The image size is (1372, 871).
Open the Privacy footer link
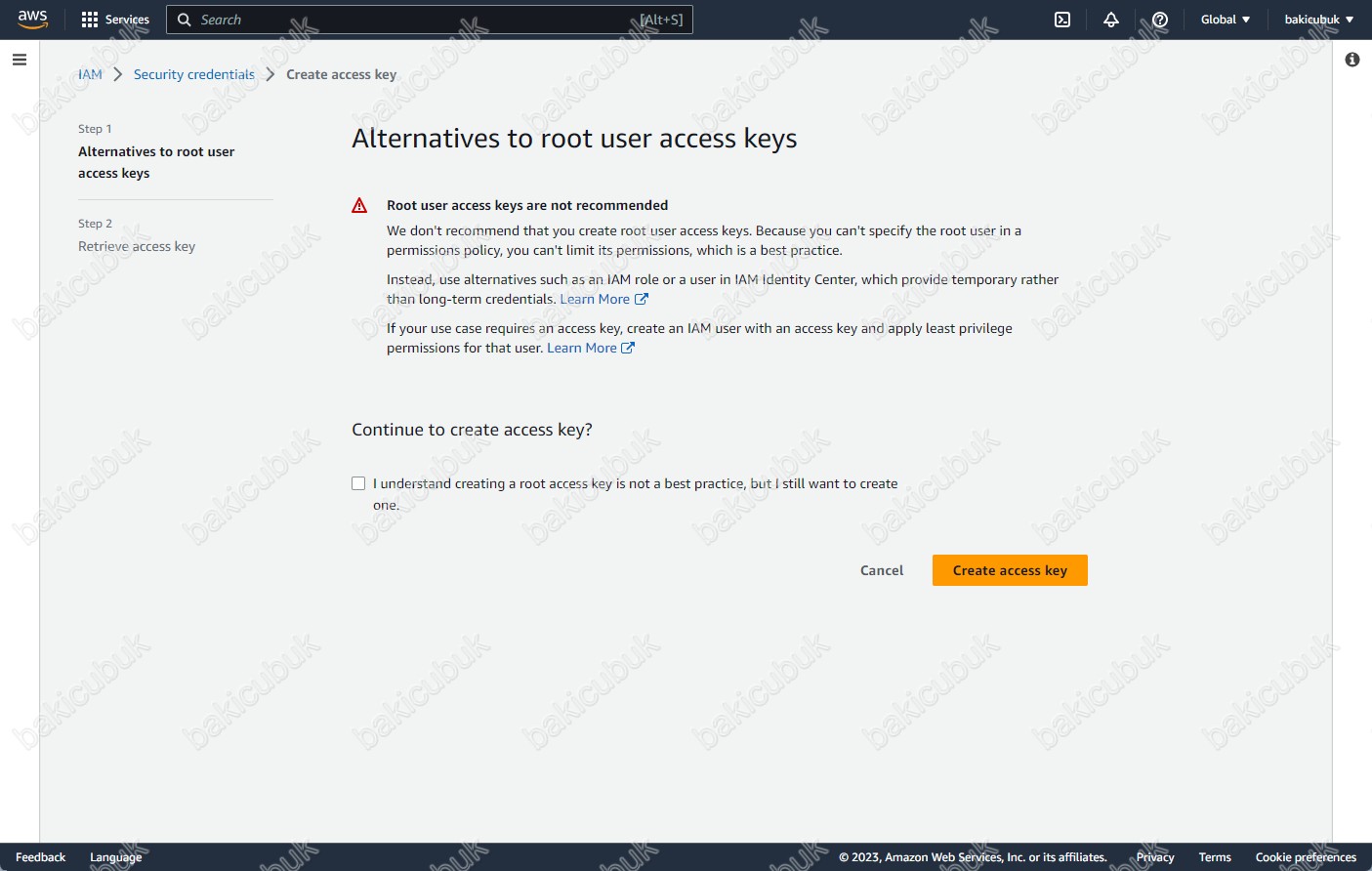coord(1155,857)
